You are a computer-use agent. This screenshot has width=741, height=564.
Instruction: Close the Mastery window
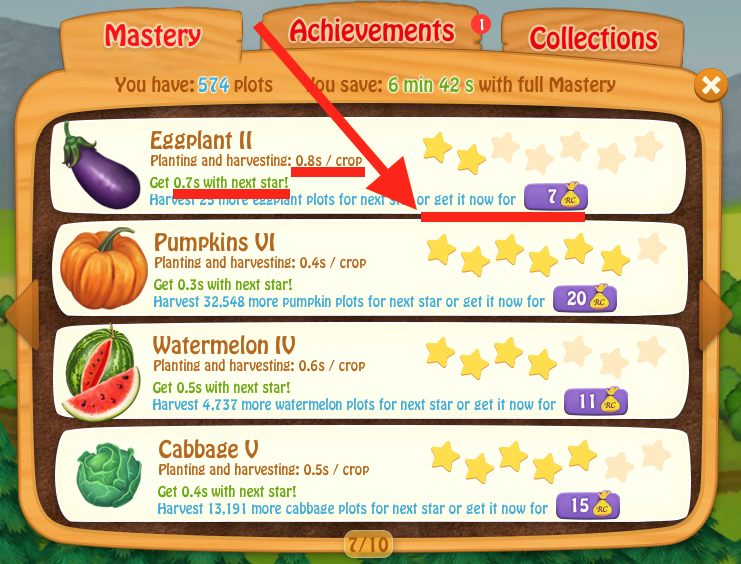pyautogui.click(x=711, y=86)
